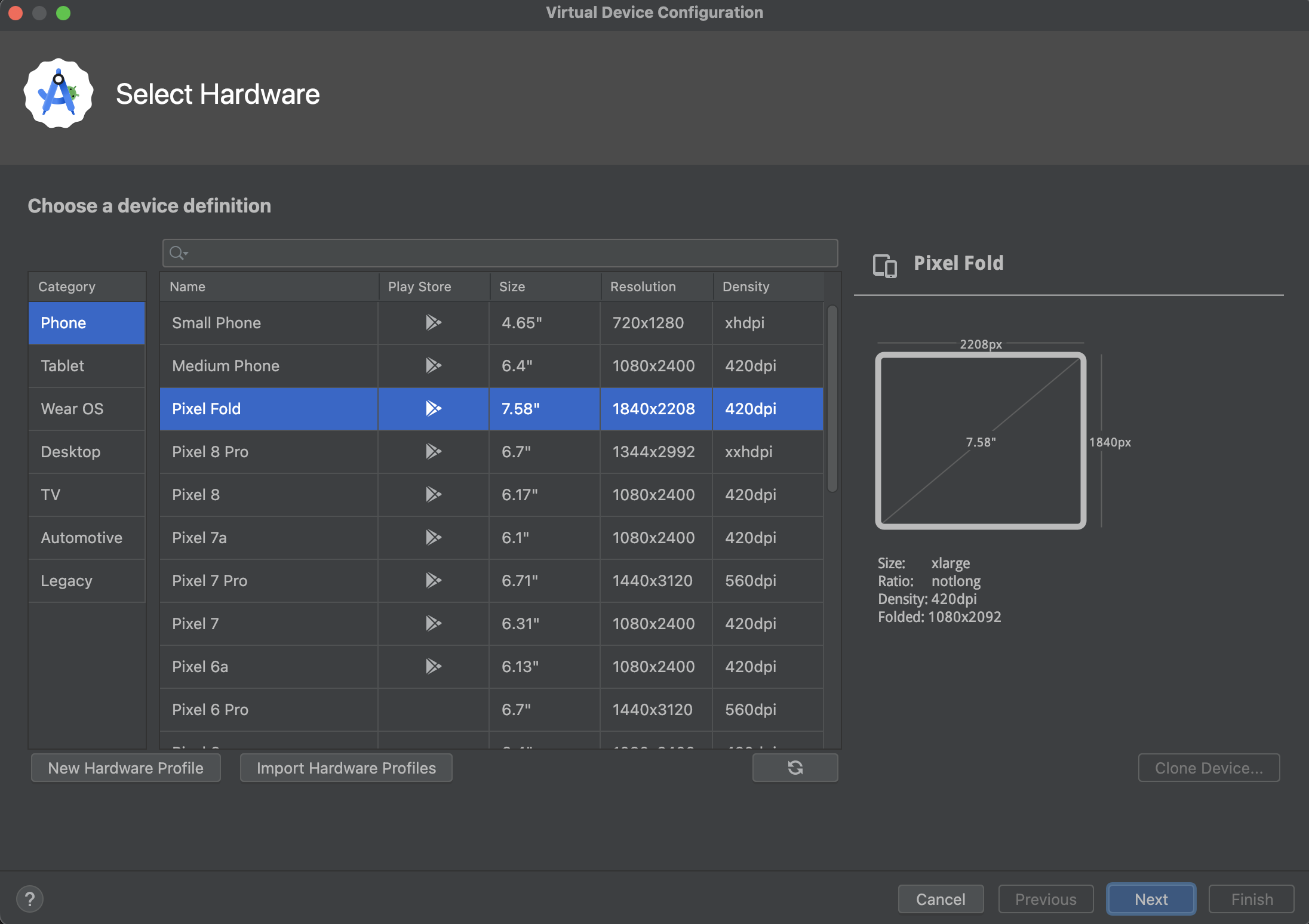Click the Play Store icon for Pixel 7a

(x=432, y=538)
